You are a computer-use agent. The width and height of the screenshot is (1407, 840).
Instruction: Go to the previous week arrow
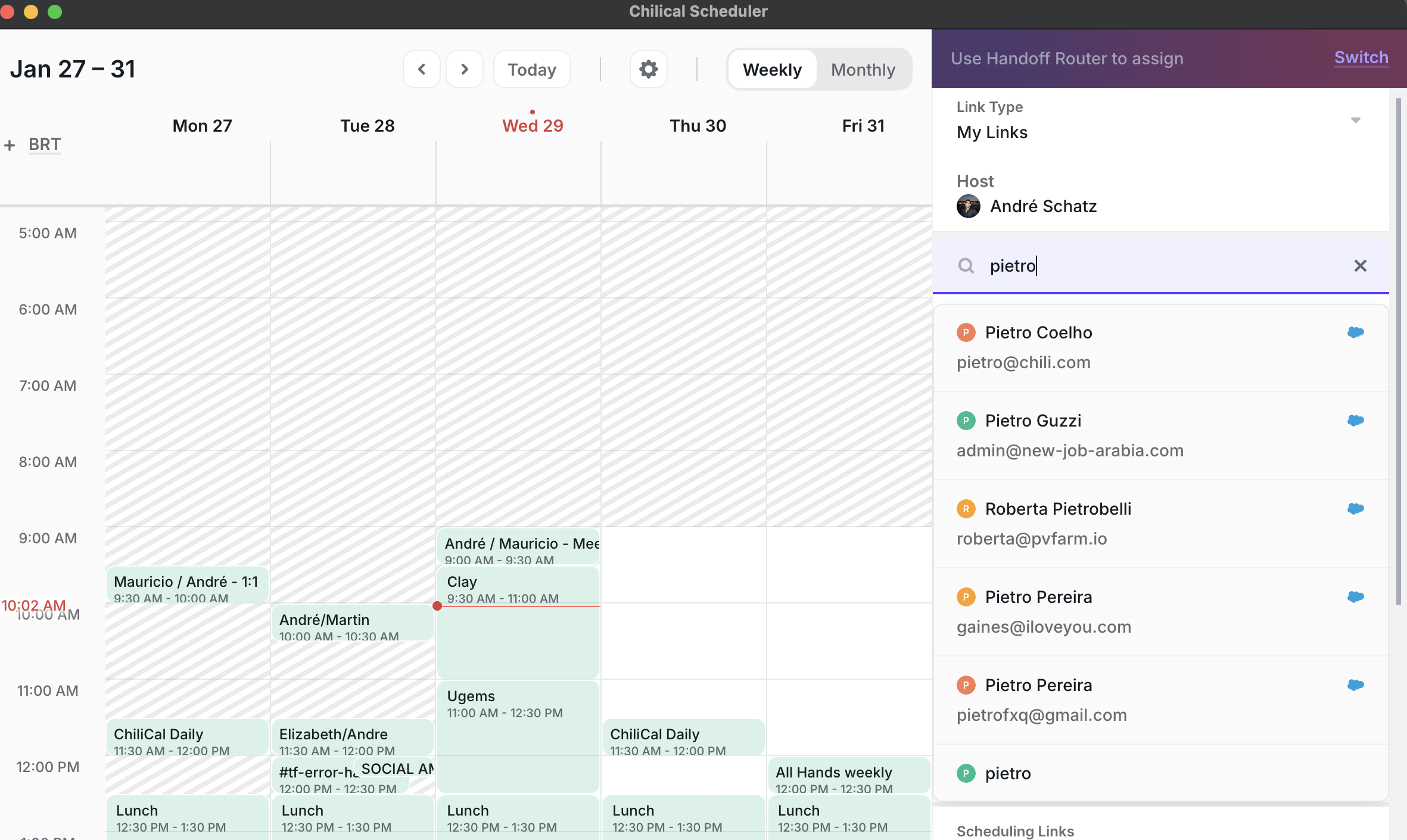coord(422,69)
